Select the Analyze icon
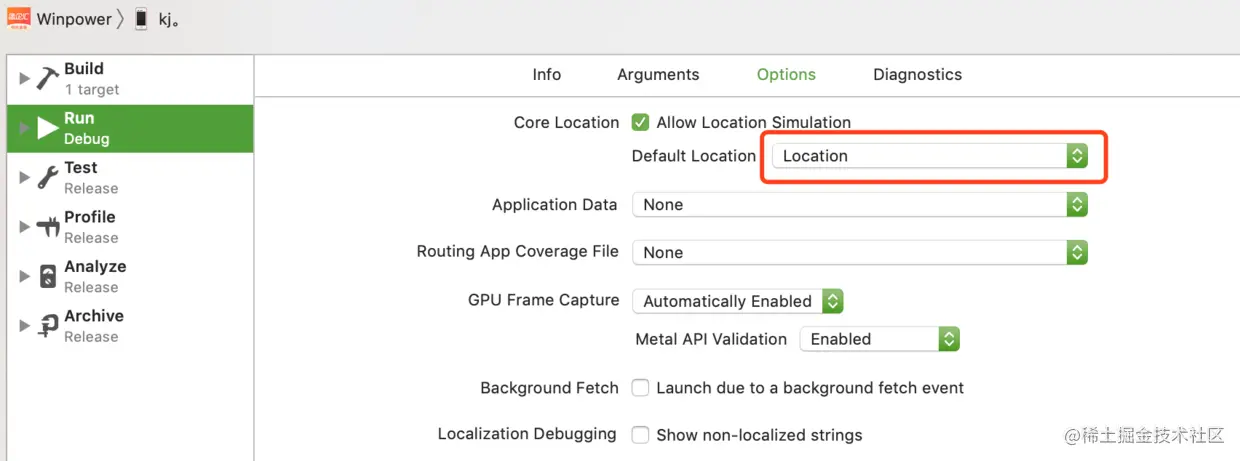Viewport: 1240px width, 461px height. tap(48, 276)
